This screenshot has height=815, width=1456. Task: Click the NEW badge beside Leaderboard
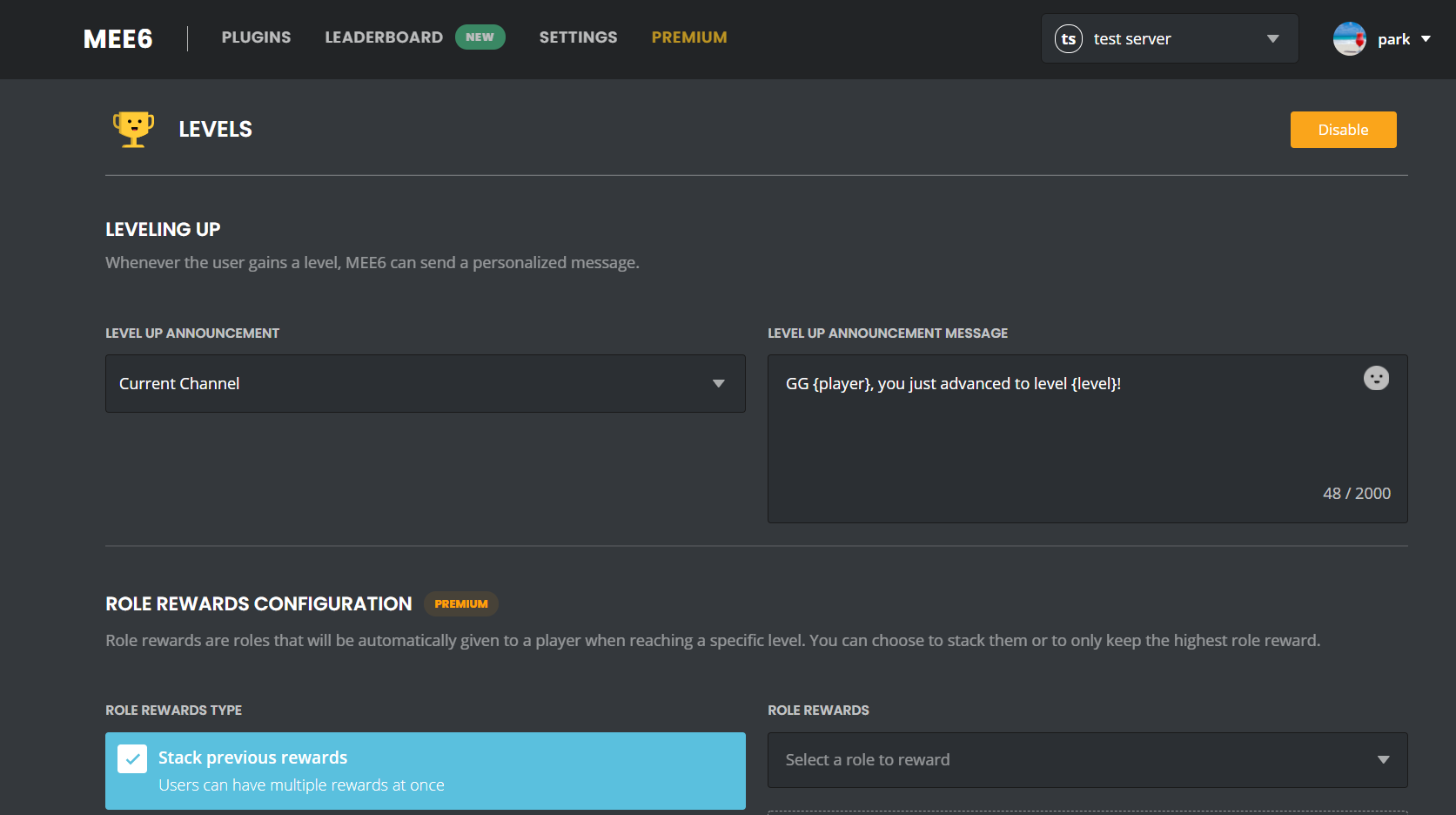click(x=480, y=37)
